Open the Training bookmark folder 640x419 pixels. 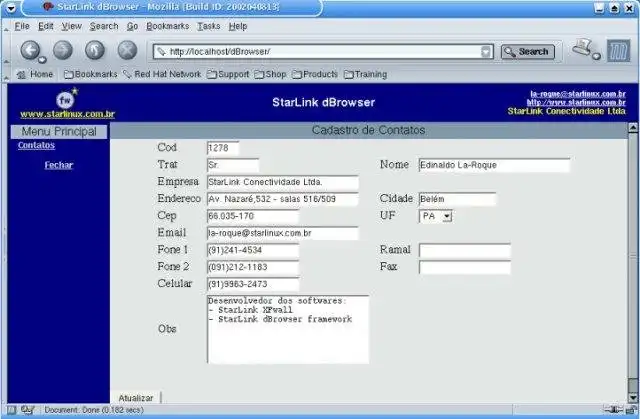[366, 74]
